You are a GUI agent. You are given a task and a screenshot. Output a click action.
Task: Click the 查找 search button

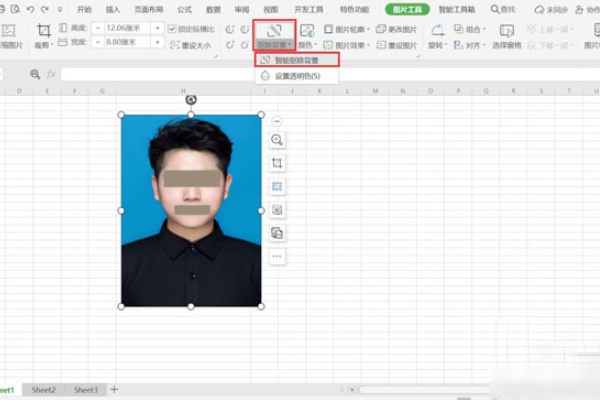tap(503, 9)
